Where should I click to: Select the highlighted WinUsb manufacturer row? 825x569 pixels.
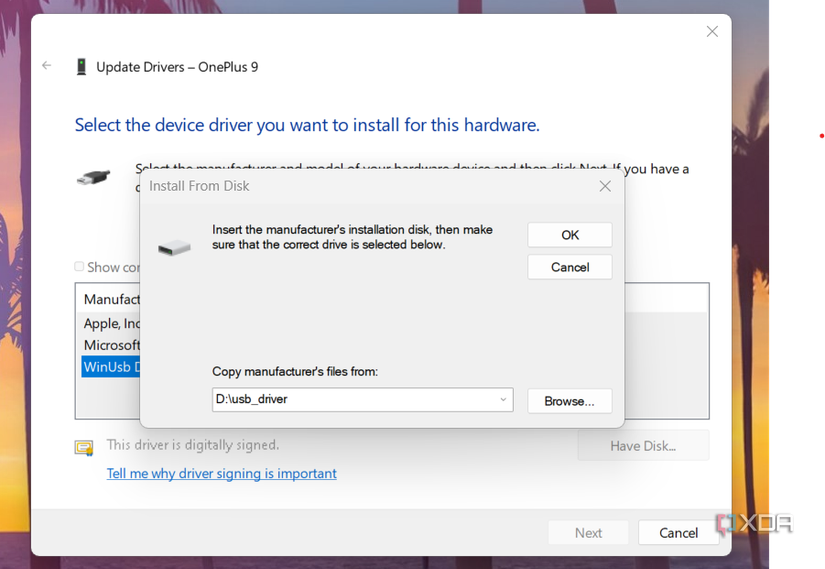click(x=111, y=367)
